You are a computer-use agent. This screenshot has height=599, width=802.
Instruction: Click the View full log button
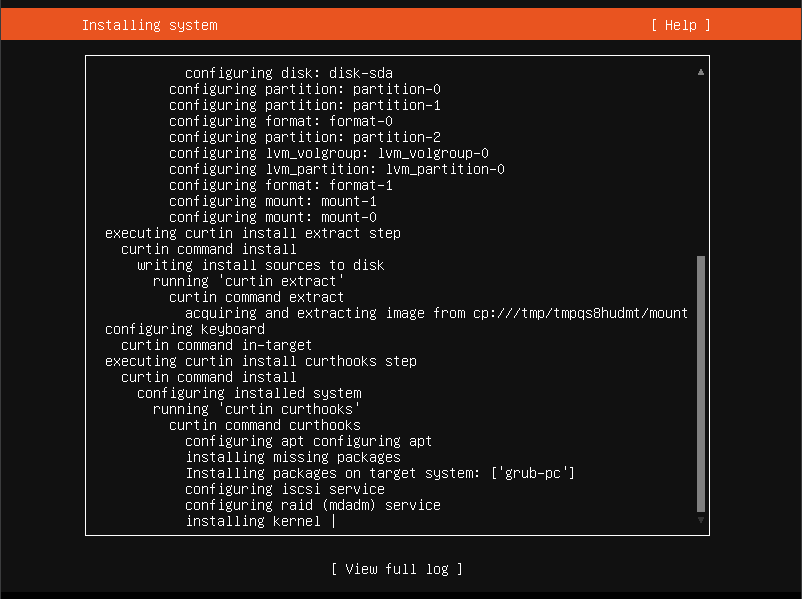coord(397,569)
